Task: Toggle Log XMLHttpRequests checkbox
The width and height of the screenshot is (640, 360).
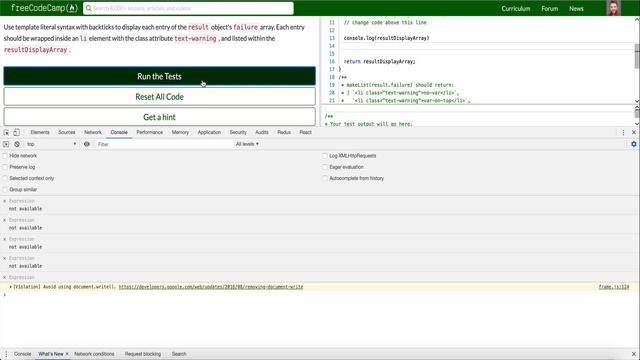Action: click(325, 156)
